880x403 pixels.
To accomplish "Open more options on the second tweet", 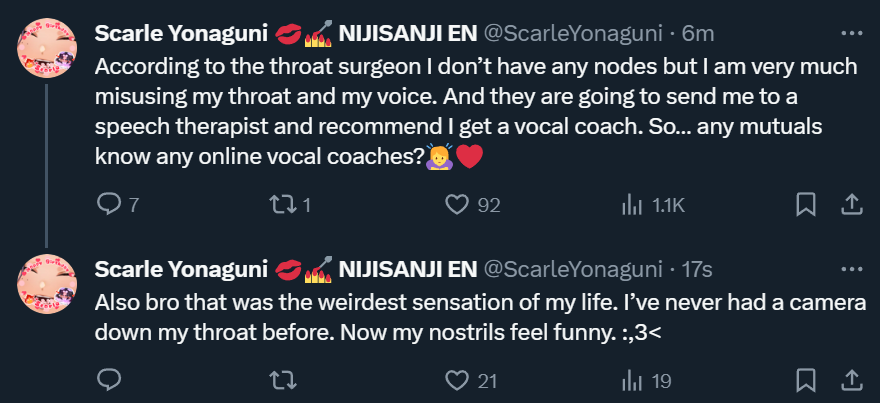I will [x=851, y=269].
